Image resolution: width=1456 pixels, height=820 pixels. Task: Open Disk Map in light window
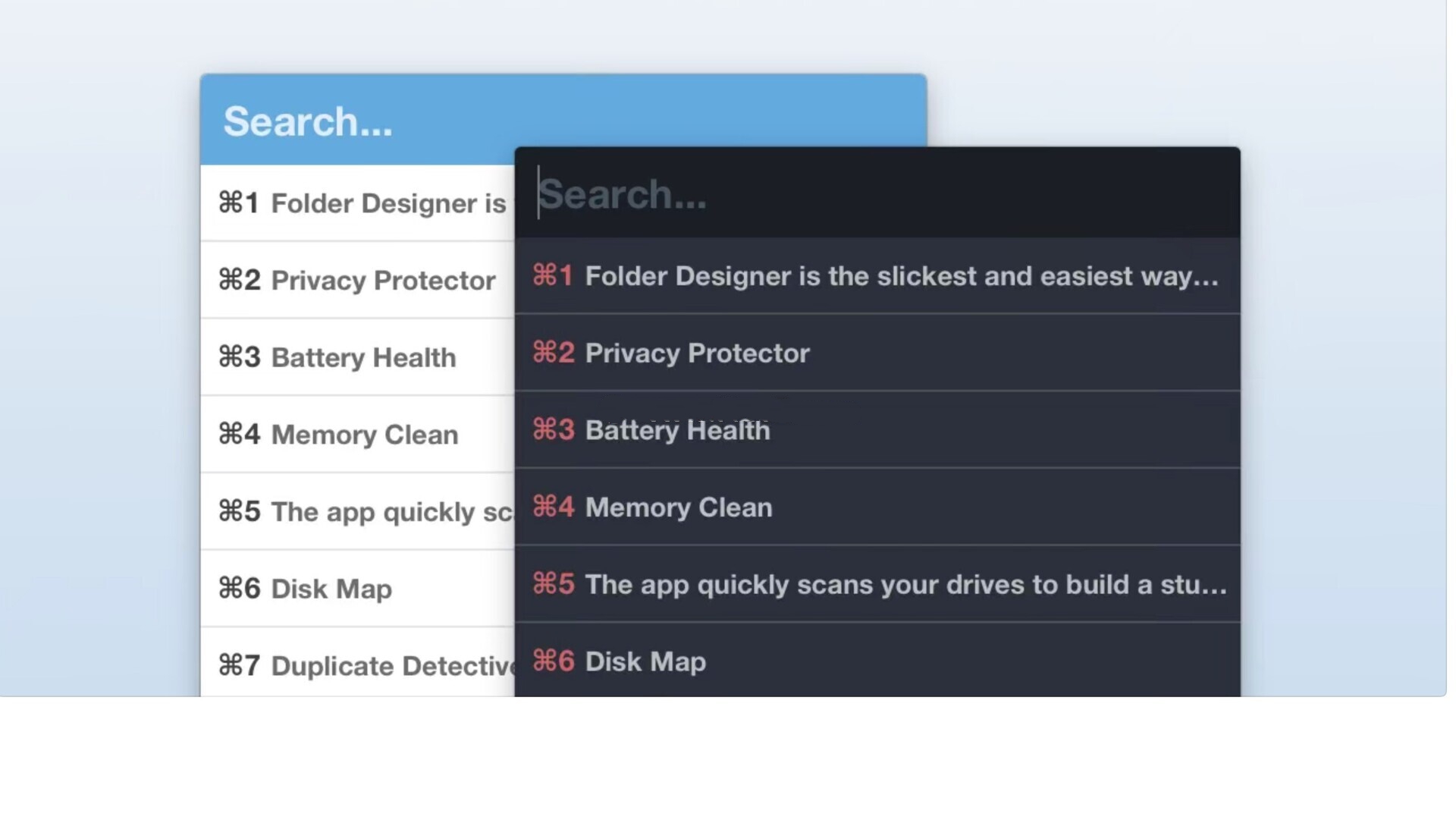358,589
